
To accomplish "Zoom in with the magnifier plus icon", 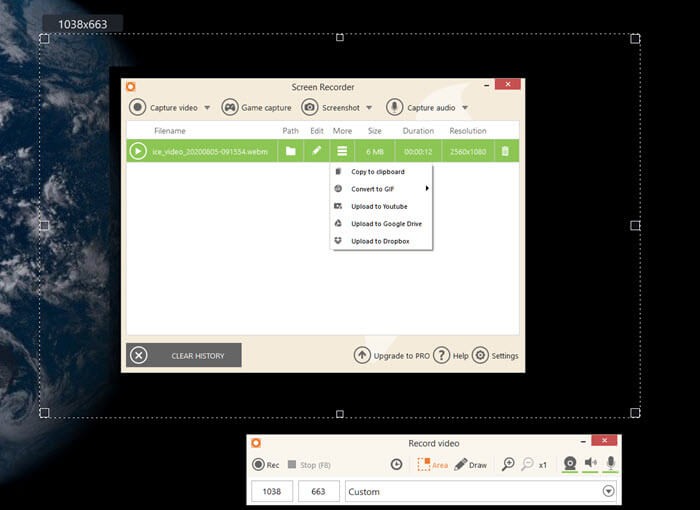I will coord(508,464).
